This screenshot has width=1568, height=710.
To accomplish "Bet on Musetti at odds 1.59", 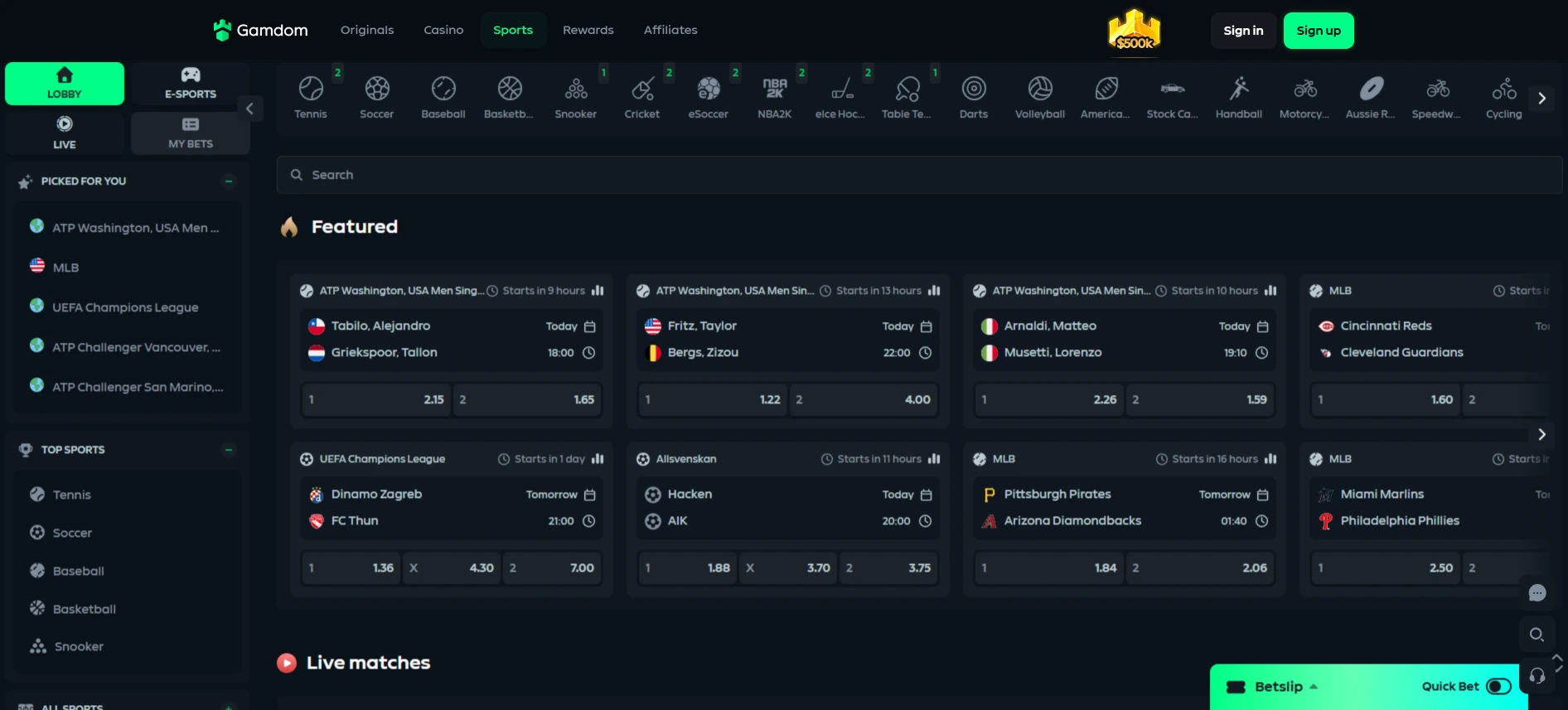I will [x=1199, y=399].
